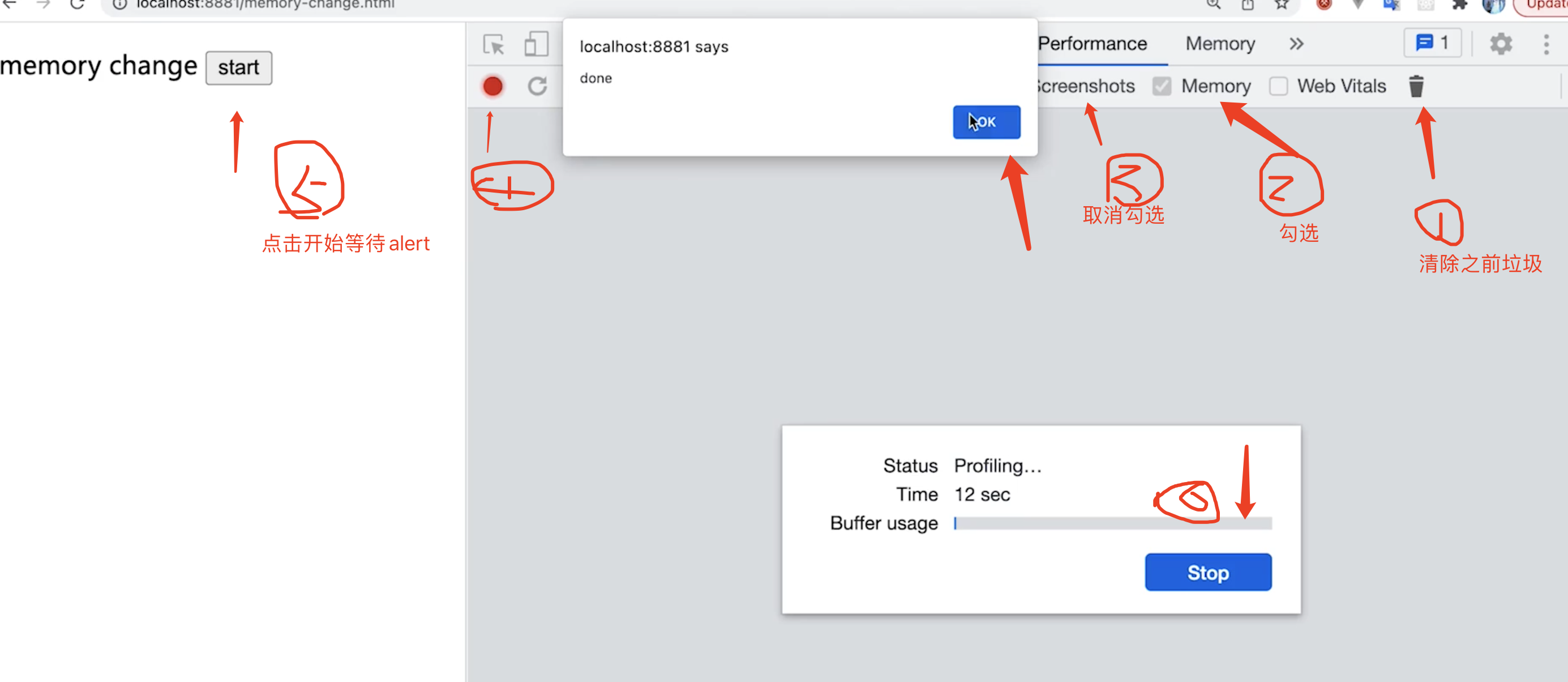Open DevTools settings gear

tap(1501, 44)
